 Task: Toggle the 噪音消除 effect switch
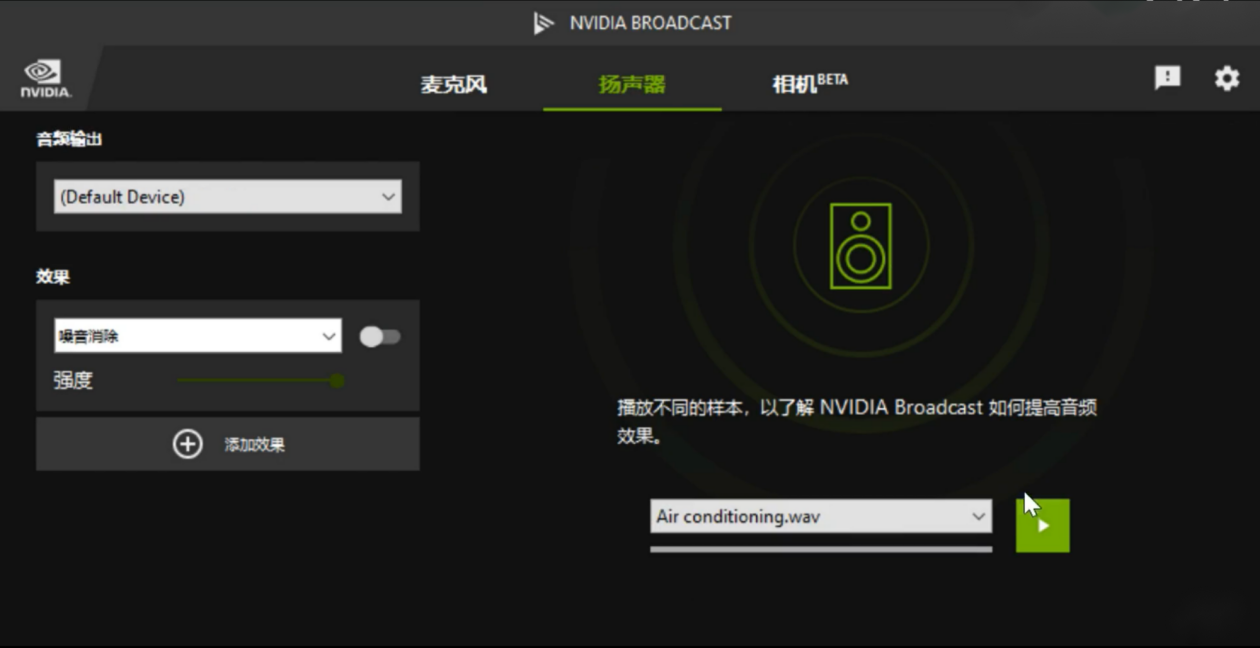[x=380, y=337]
